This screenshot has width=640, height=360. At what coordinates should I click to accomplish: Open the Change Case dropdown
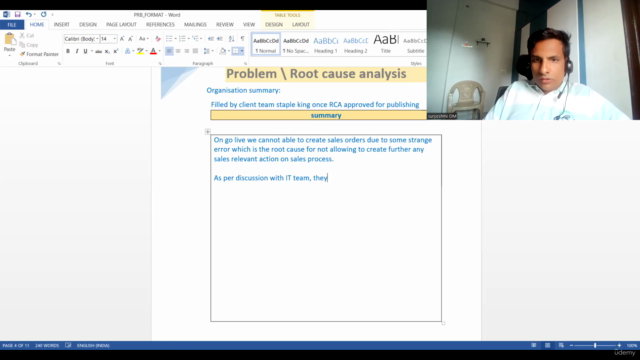143,39
